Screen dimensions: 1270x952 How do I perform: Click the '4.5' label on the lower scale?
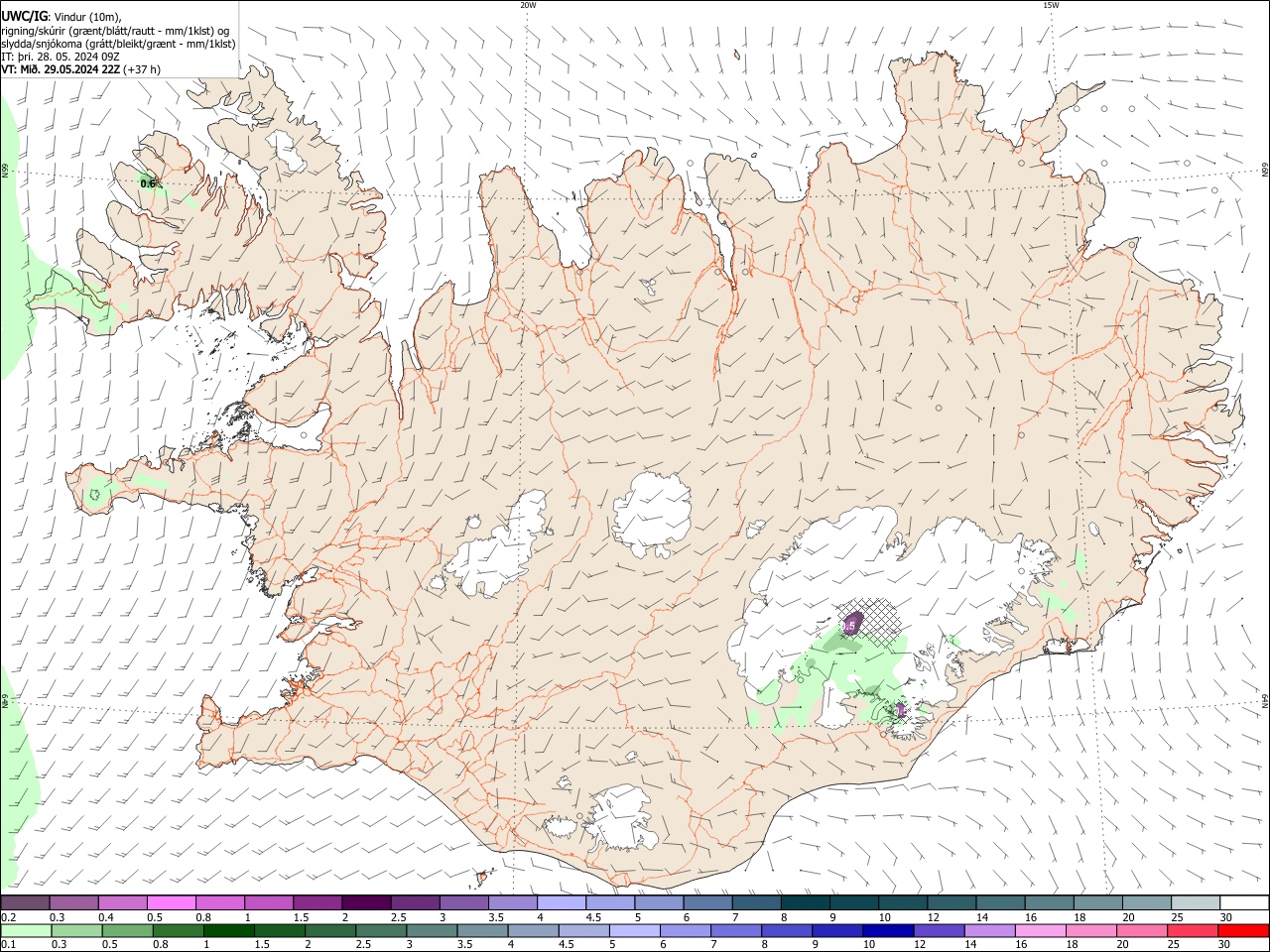click(565, 945)
